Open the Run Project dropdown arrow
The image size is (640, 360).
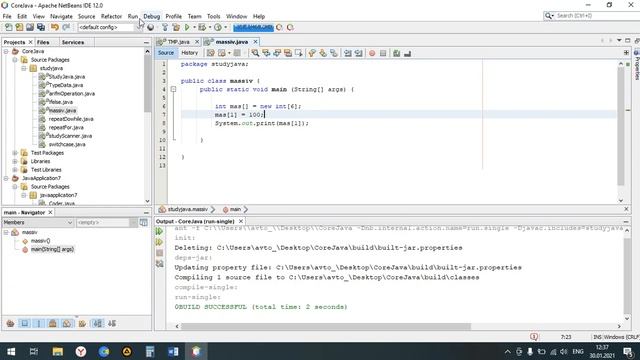tap(194, 27)
